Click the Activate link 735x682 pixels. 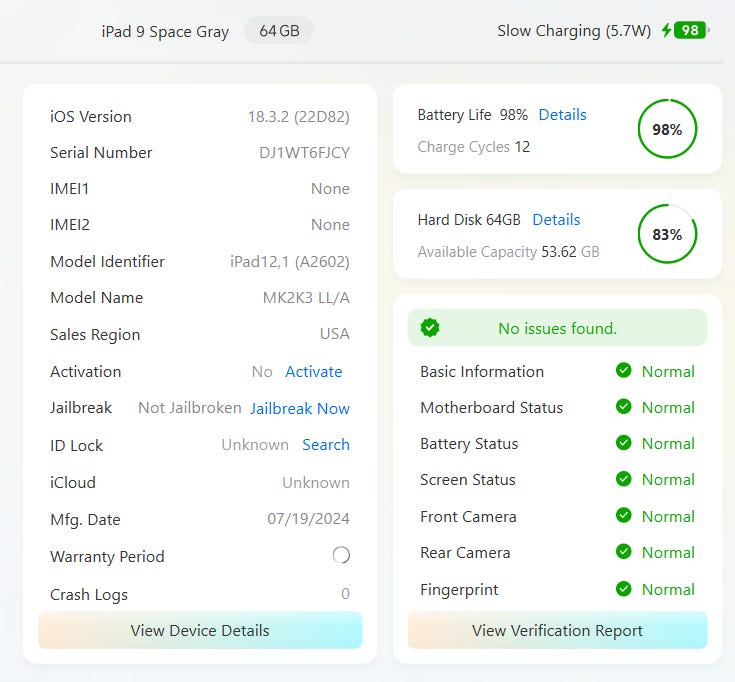tap(314, 372)
